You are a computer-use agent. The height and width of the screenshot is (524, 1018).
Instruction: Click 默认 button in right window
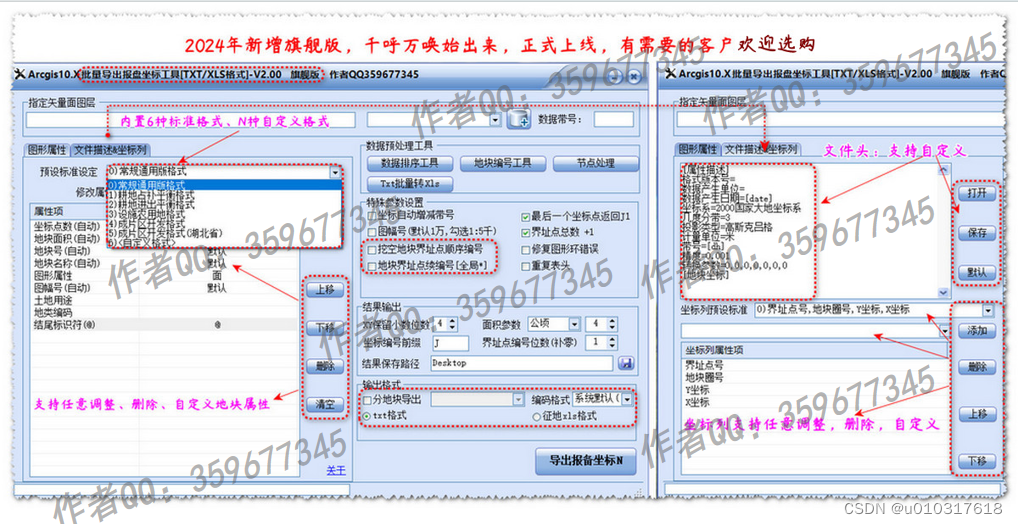pos(976,273)
